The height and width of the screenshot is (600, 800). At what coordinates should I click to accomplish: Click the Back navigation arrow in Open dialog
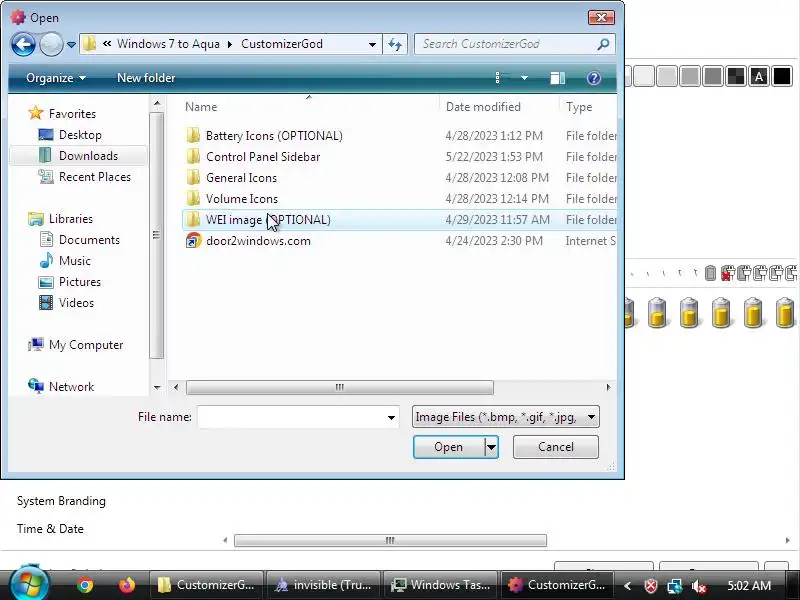coord(23,44)
